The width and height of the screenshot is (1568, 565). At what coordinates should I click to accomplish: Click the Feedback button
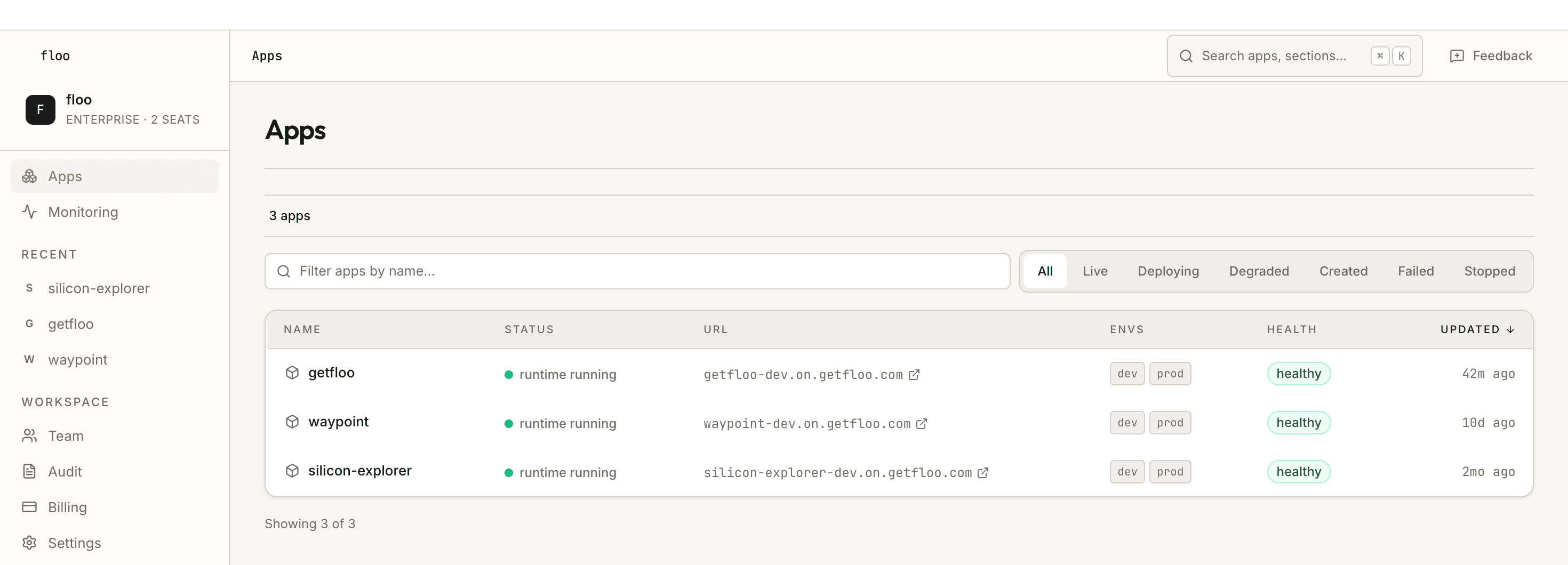pos(1491,56)
